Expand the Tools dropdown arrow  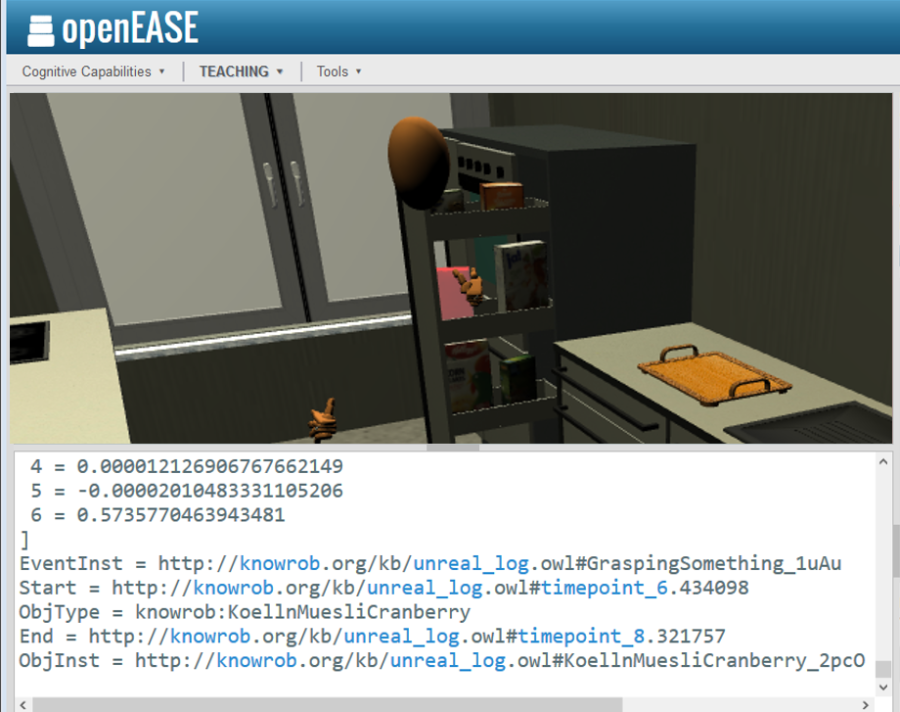pos(359,72)
